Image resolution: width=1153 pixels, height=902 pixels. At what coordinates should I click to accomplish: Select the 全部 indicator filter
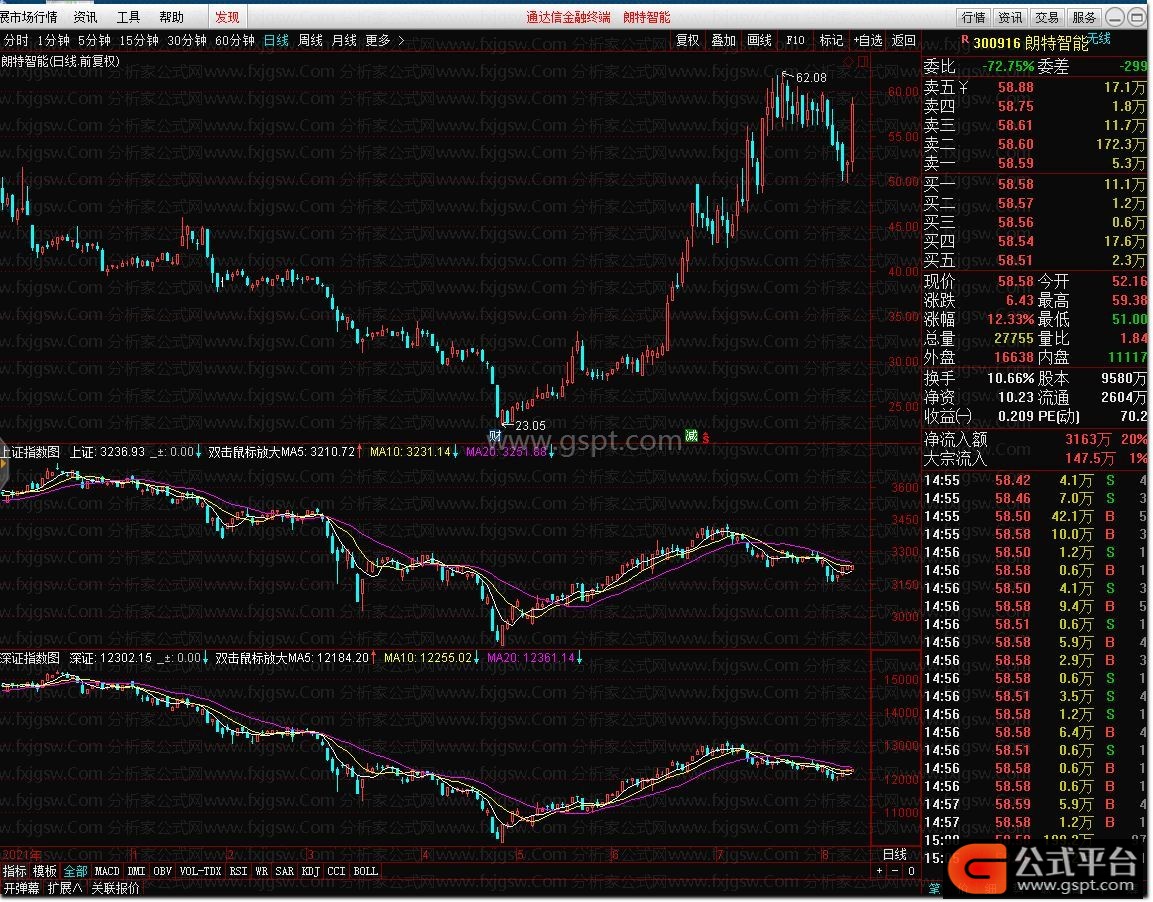coord(75,871)
